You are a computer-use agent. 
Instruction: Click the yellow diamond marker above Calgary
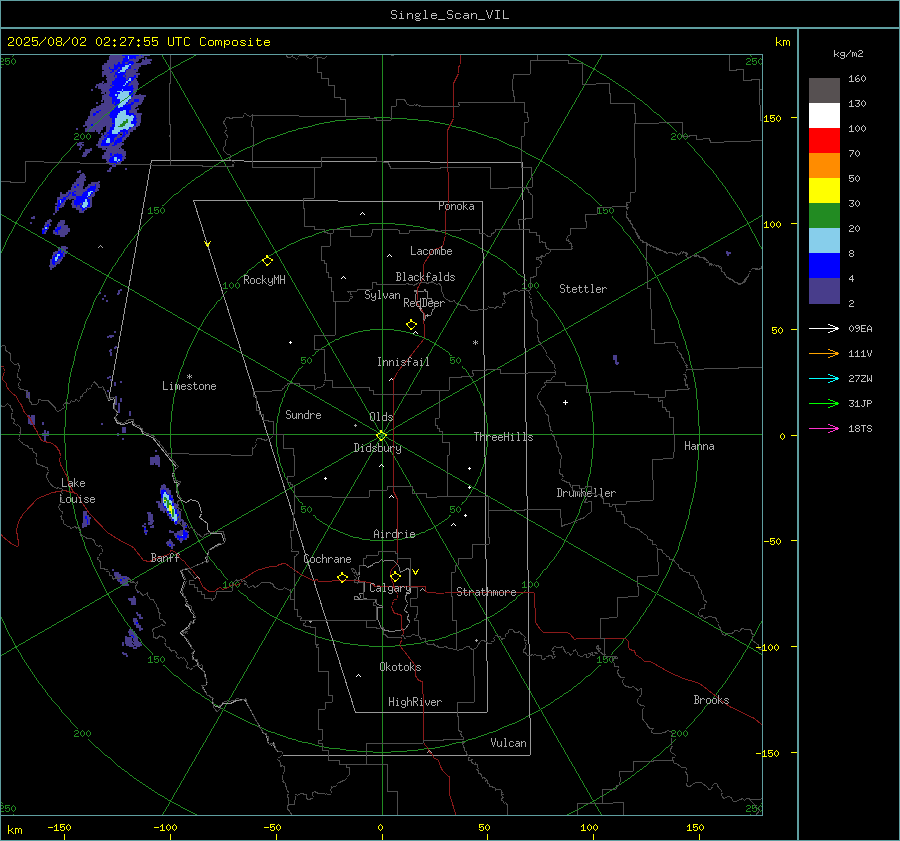click(x=395, y=576)
